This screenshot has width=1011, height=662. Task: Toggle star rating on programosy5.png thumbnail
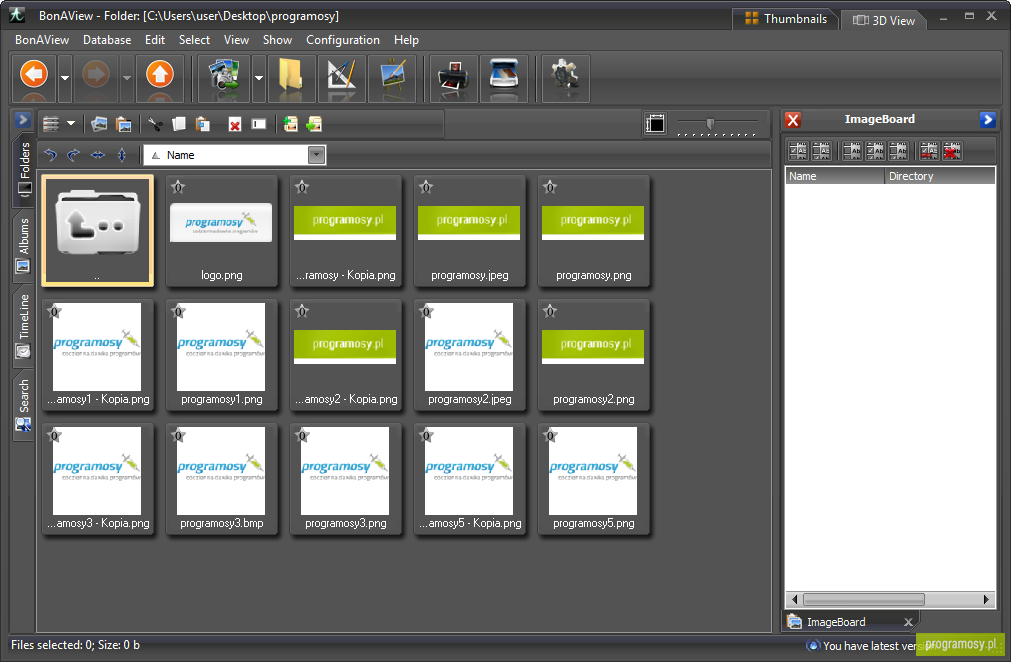pos(550,436)
